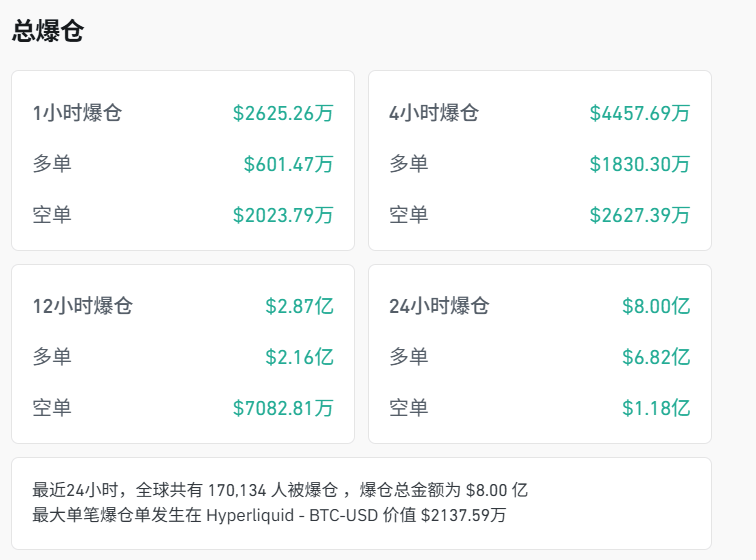The image size is (756, 560).
Task: Click the 24-hour total value $8.00亿
Action: (655, 306)
